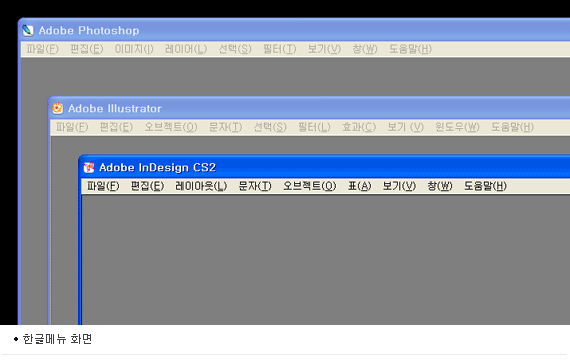
Task: Click the Adobe Photoshop title bar icon
Action: click(x=28, y=31)
